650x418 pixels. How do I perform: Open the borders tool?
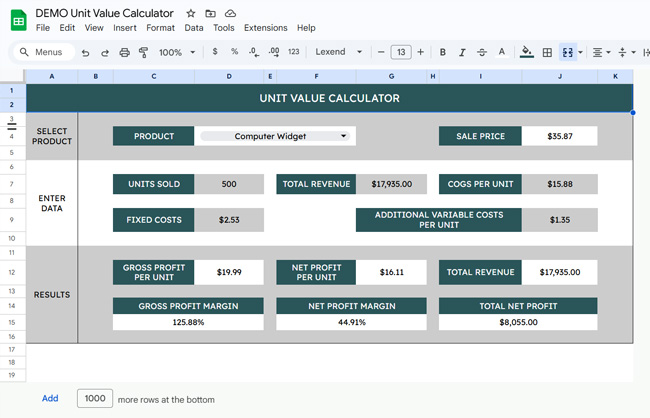(x=547, y=52)
